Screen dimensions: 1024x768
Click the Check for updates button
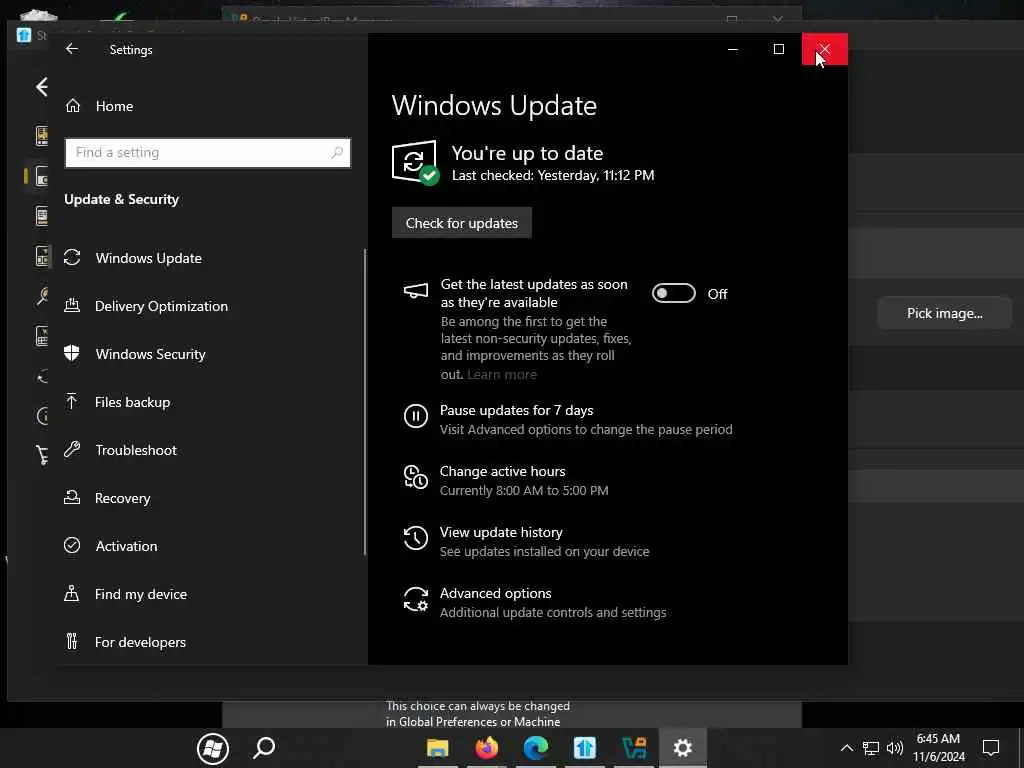coord(462,223)
